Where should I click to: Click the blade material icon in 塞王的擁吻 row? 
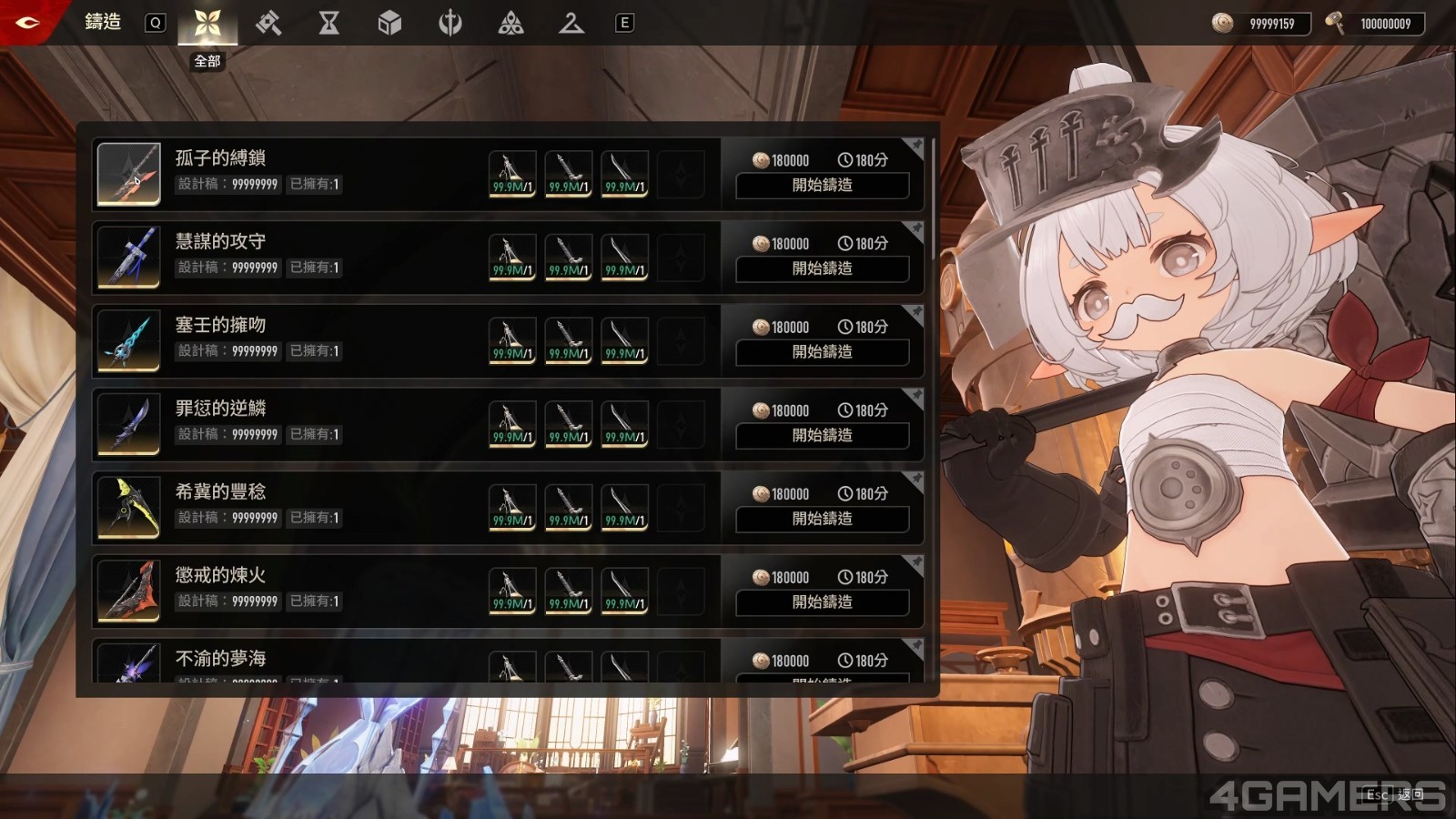(624, 340)
